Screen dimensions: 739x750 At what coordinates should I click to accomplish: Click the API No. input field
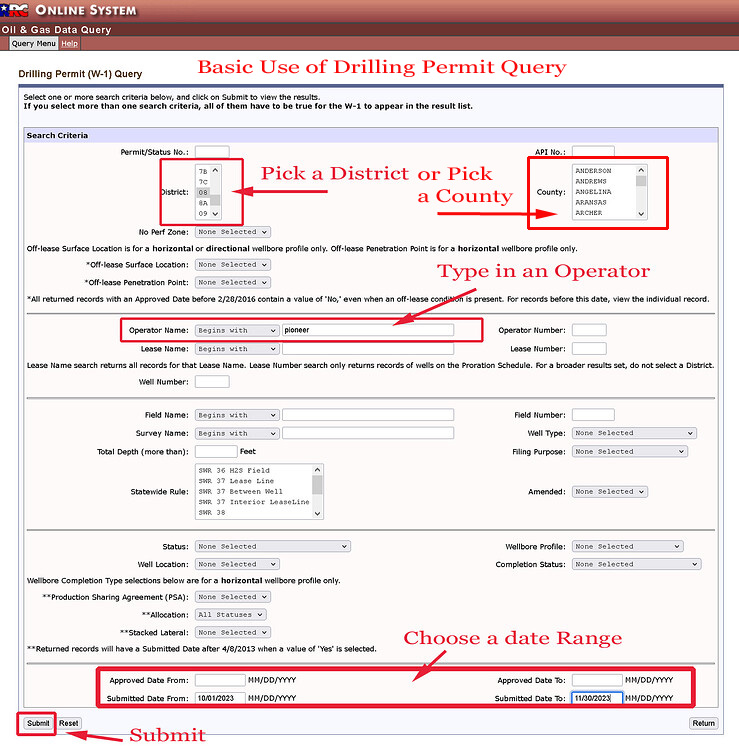click(593, 152)
